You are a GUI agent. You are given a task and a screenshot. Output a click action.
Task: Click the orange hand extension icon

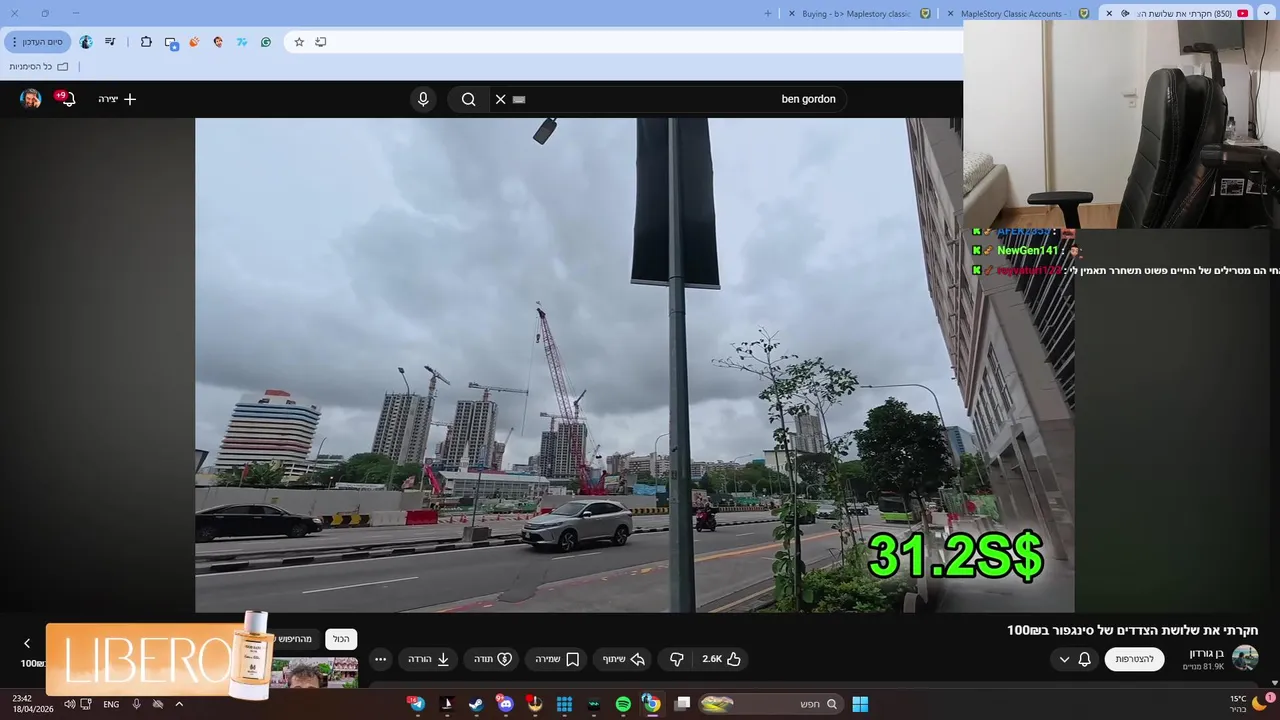(x=194, y=42)
